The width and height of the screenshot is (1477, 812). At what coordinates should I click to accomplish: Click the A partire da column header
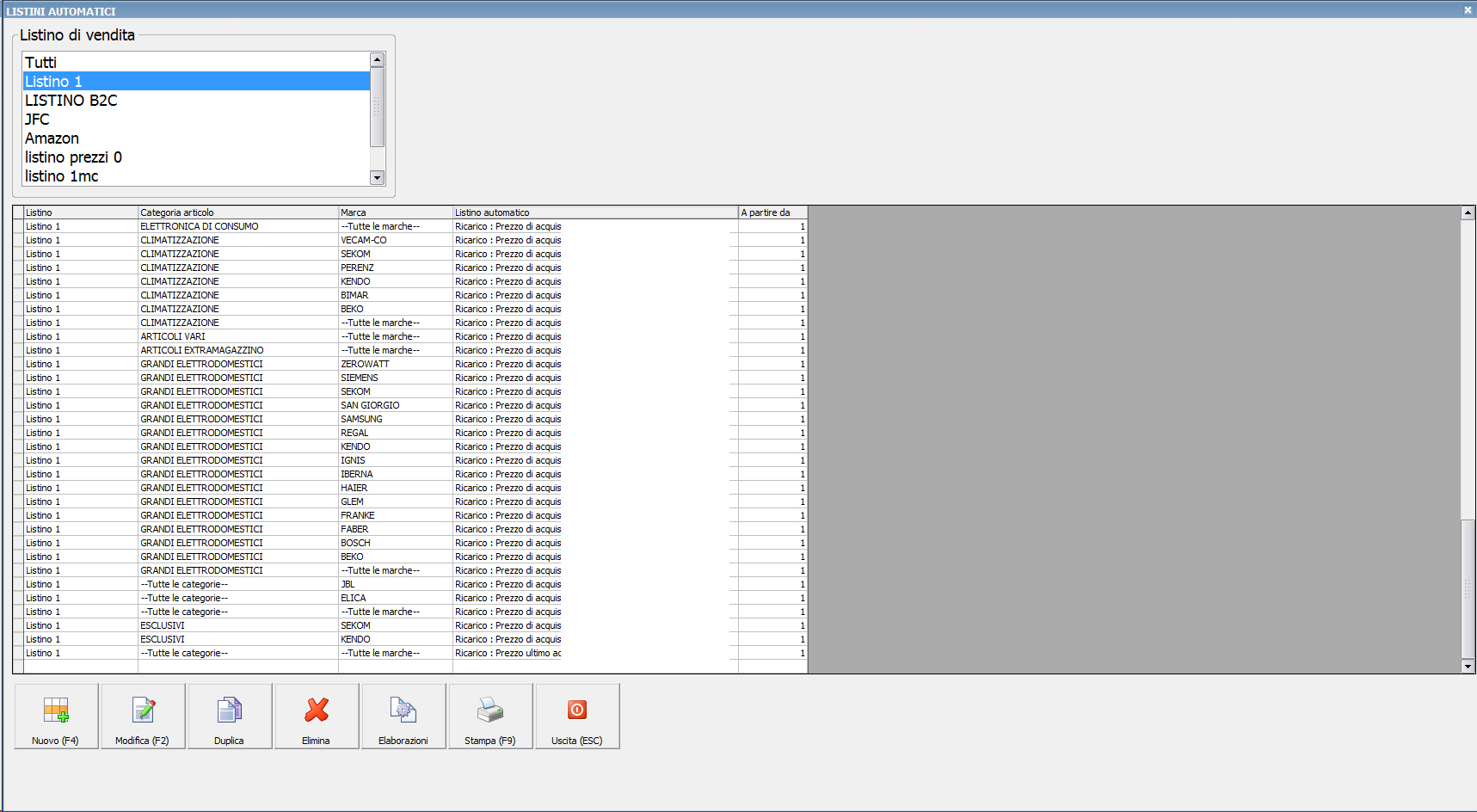(x=772, y=212)
